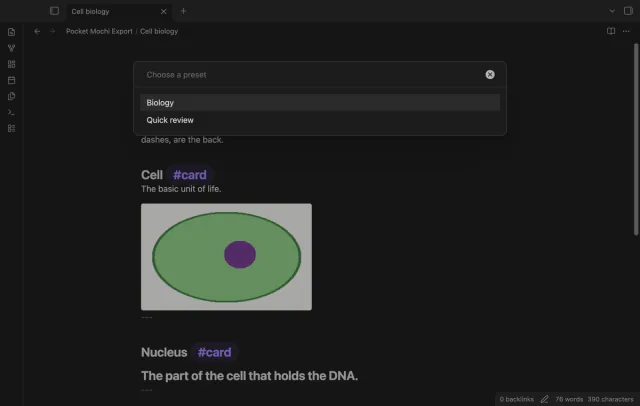The width and height of the screenshot is (640, 406).
Task: Navigate forward with right arrow
Action: 52,31
